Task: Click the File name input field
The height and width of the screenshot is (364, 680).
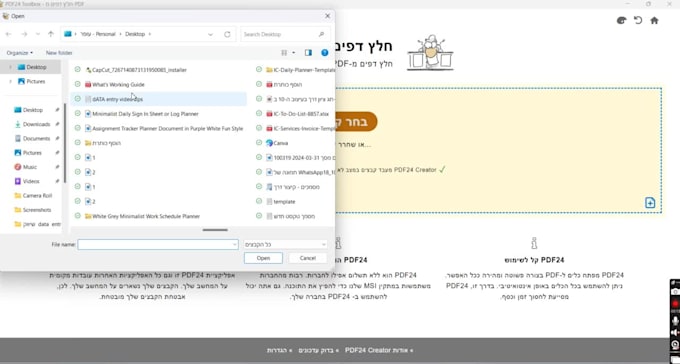Action: (157, 245)
